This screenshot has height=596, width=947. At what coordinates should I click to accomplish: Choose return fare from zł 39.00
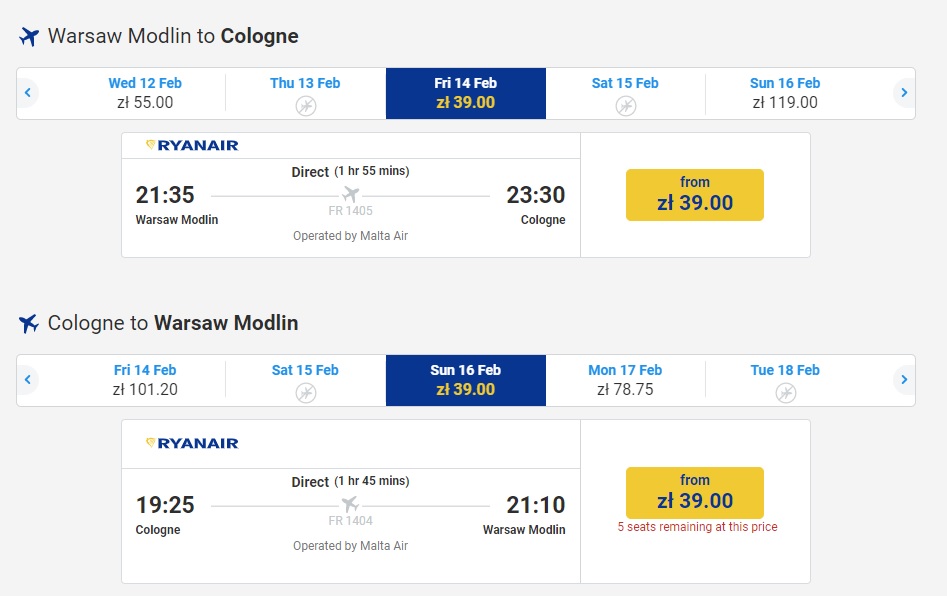coord(695,493)
